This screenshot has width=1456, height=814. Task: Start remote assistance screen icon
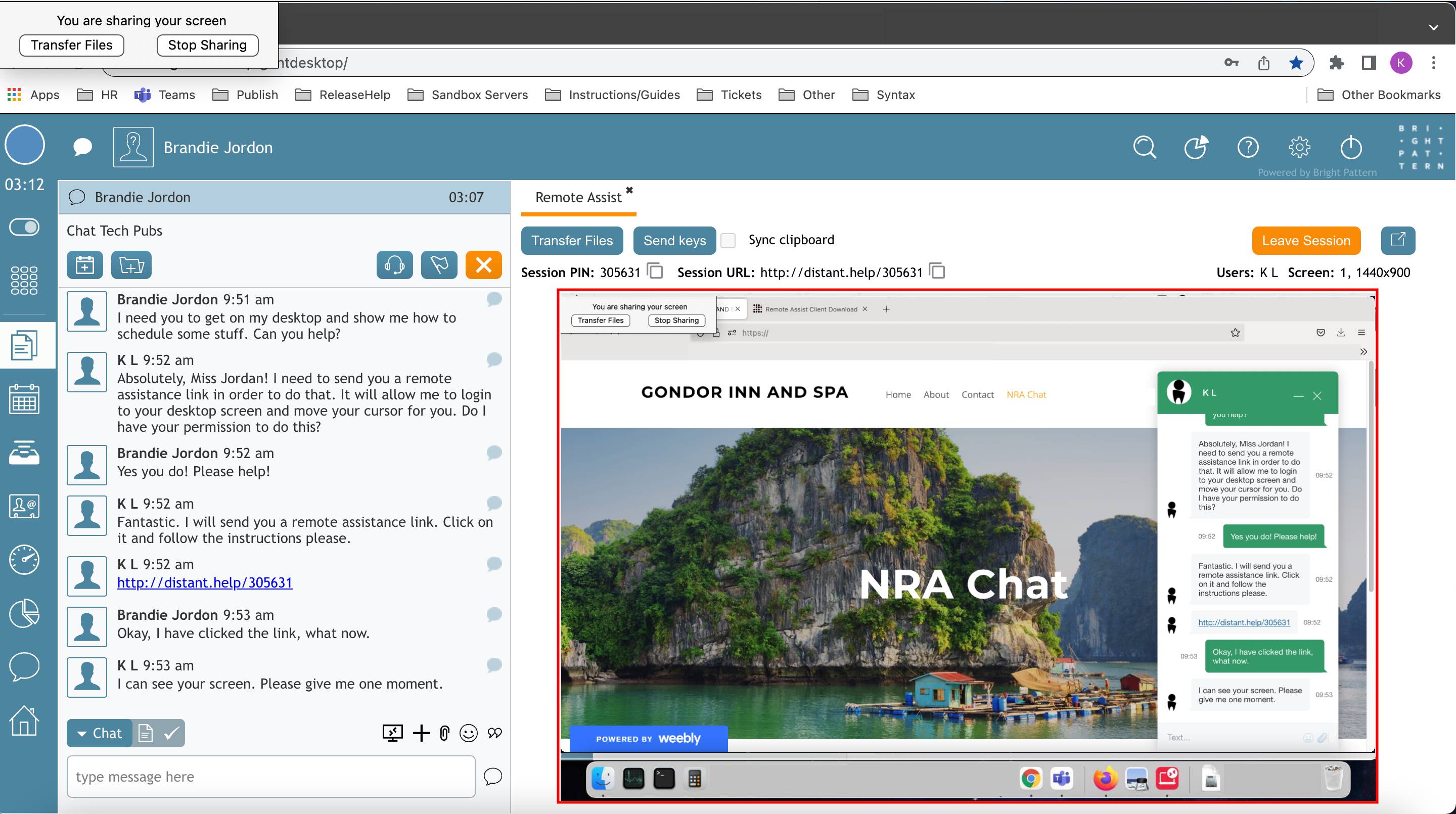[x=392, y=733]
